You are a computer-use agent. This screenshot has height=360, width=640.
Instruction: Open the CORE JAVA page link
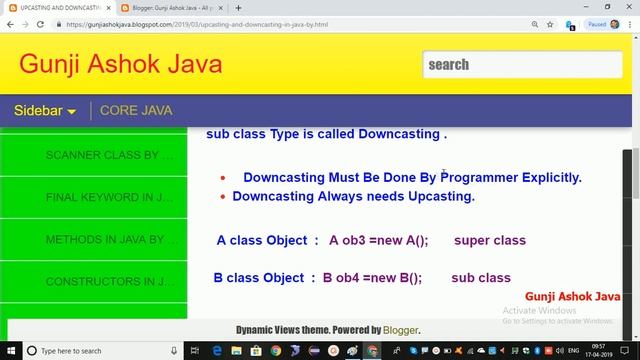[136, 111]
